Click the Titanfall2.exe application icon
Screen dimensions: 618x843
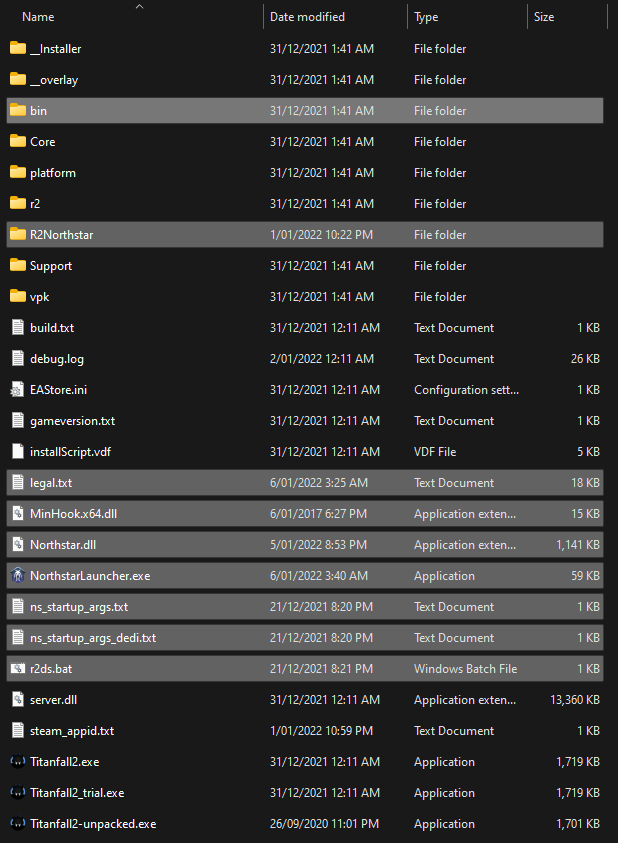tap(17, 762)
